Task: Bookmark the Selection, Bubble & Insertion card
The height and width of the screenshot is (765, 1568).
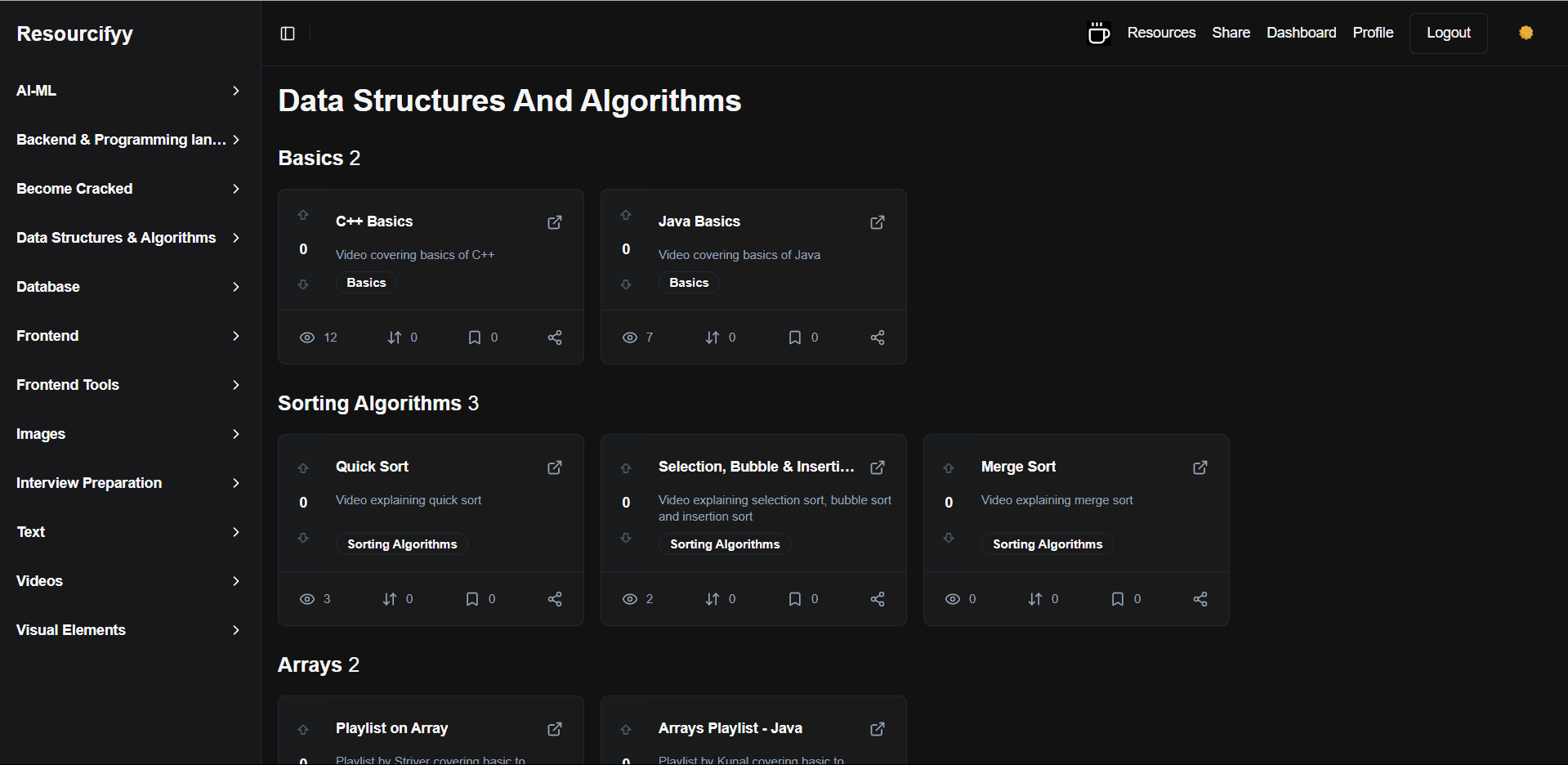Action: (794, 599)
